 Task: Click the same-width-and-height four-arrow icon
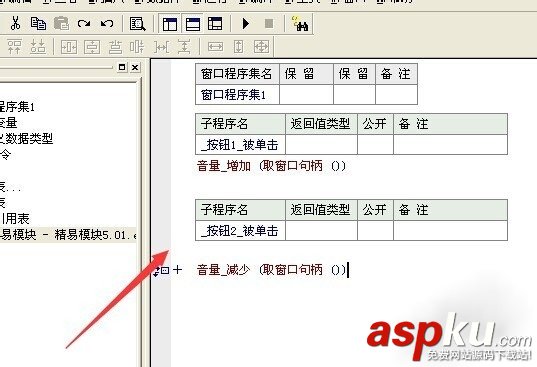coord(261,47)
